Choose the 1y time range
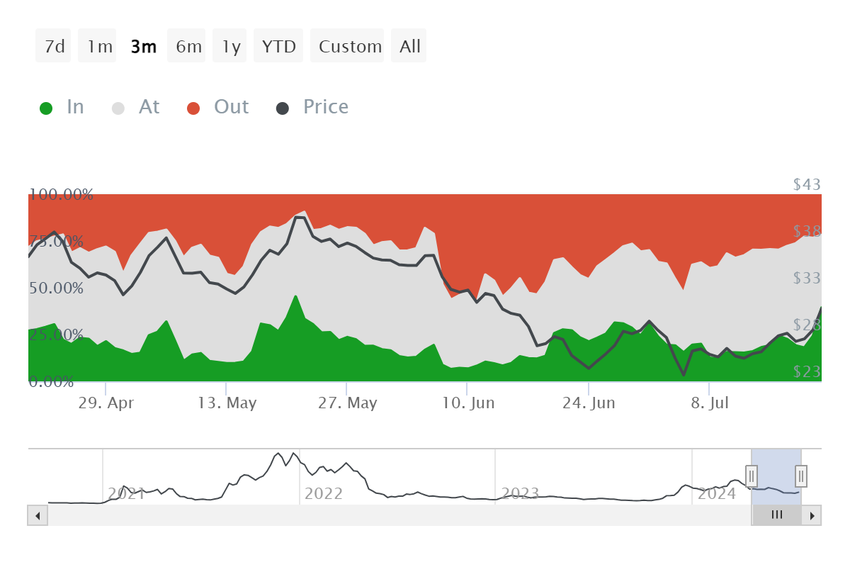Image resolution: width=850 pixels, height=567 pixels. tap(231, 46)
